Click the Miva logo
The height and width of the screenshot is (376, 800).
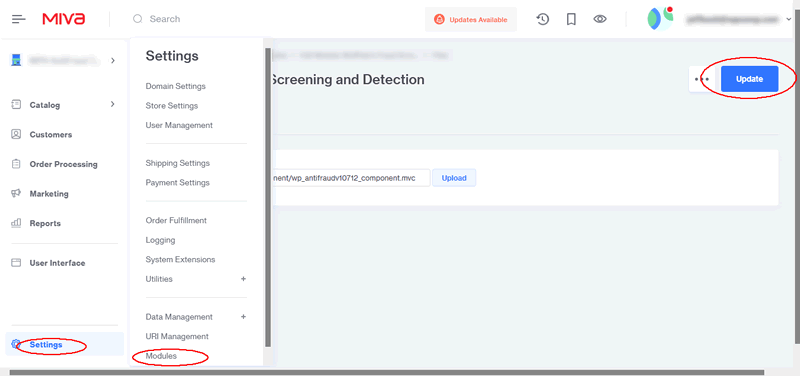pos(64,19)
